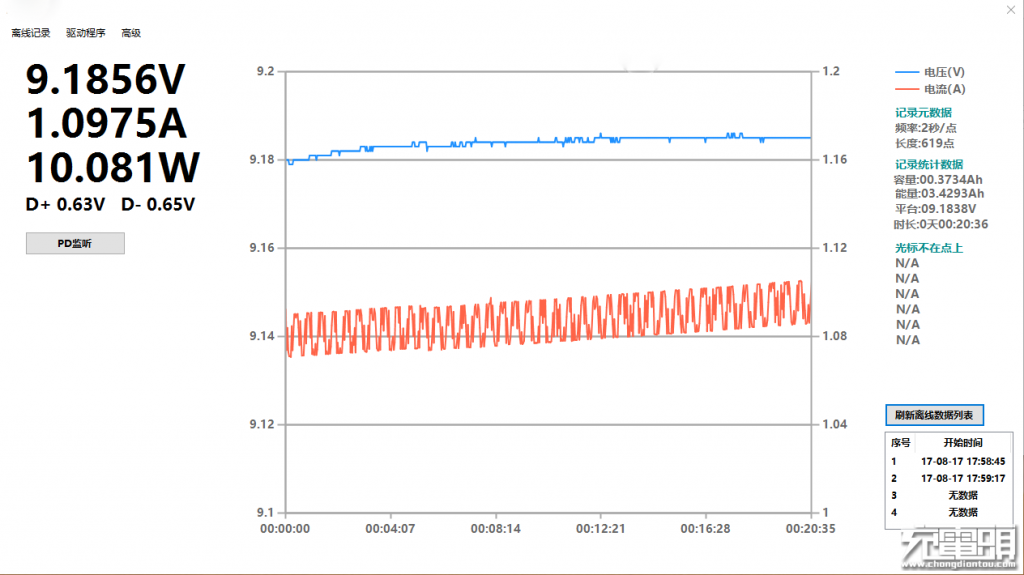Click the 1.0975A current readout
The height and width of the screenshot is (575, 1024).
click(106, 124)
